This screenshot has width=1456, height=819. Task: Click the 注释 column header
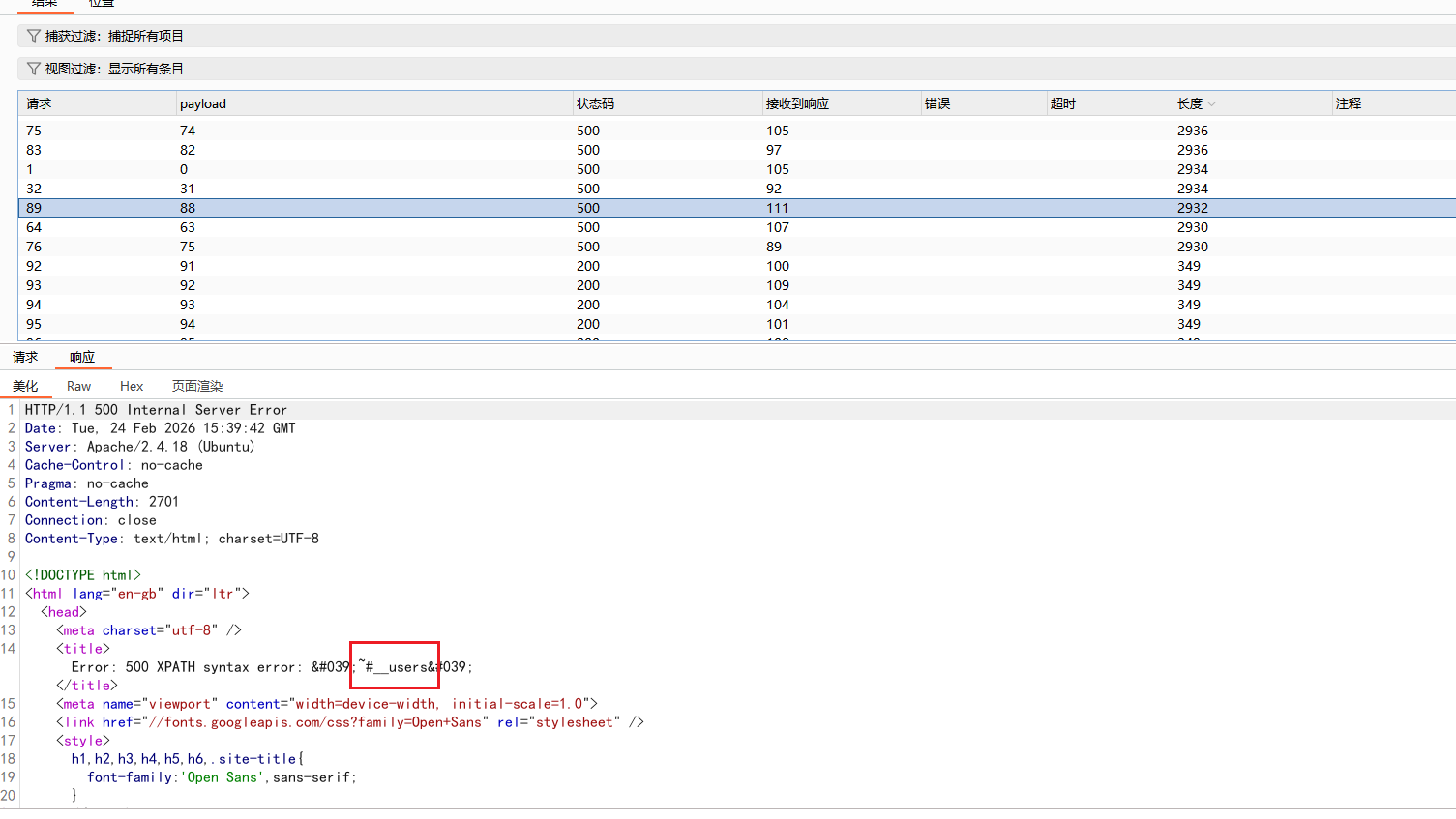1349,103
